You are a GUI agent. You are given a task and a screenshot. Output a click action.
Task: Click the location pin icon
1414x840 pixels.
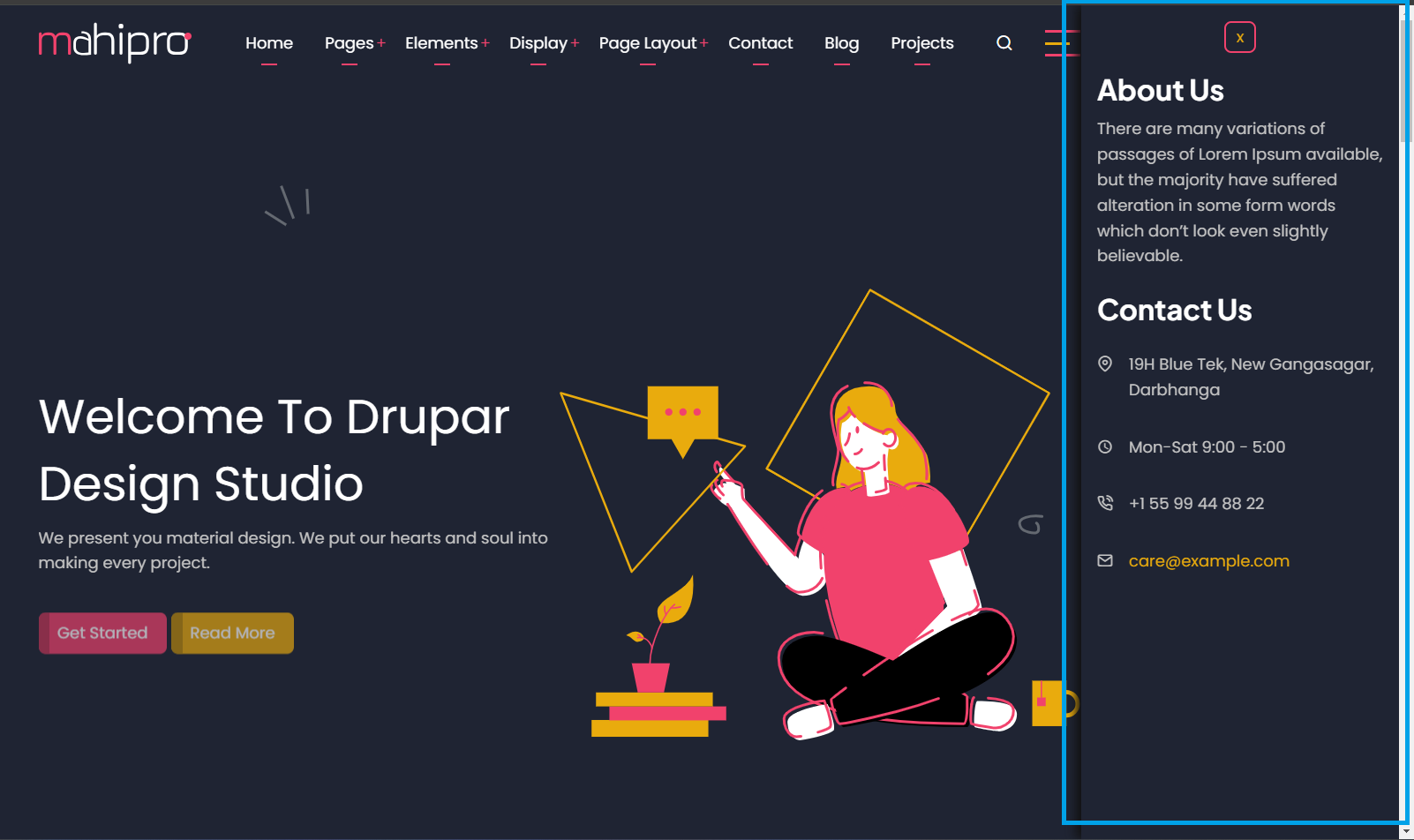tap(1104, 364)
